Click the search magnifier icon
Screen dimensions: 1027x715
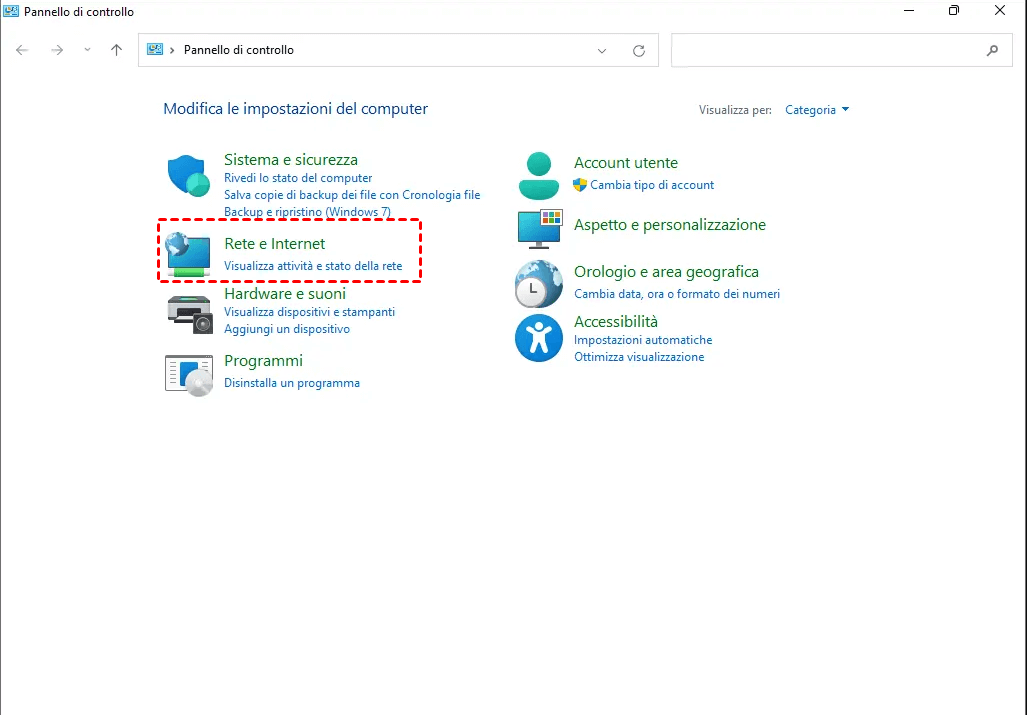[992, 50]
